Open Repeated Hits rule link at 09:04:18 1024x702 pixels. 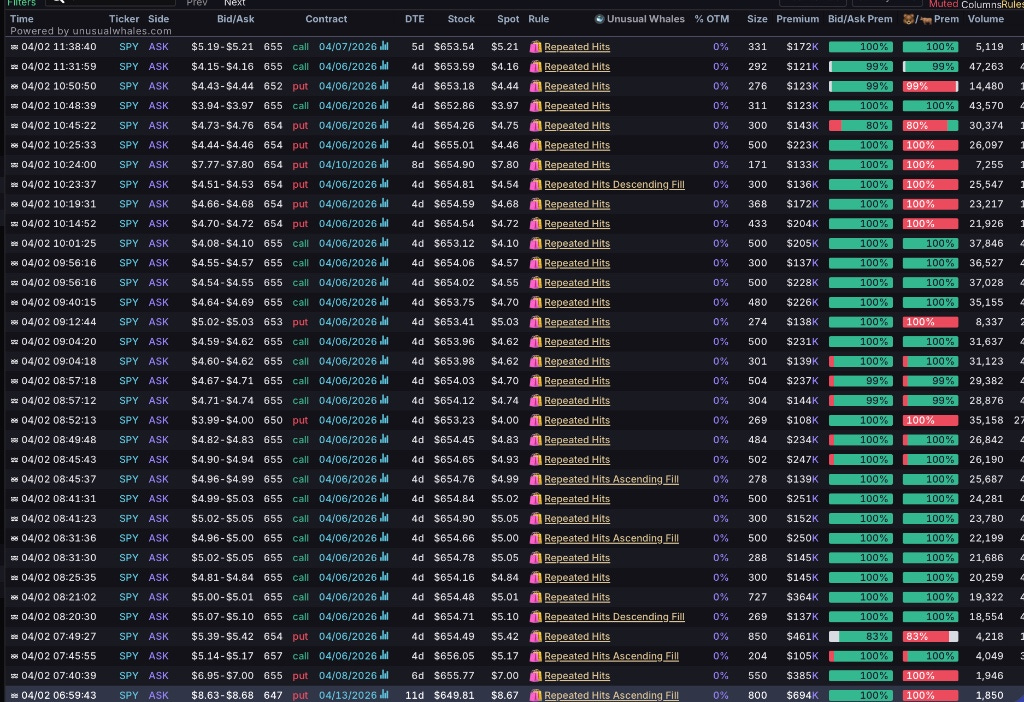[577, 361]
